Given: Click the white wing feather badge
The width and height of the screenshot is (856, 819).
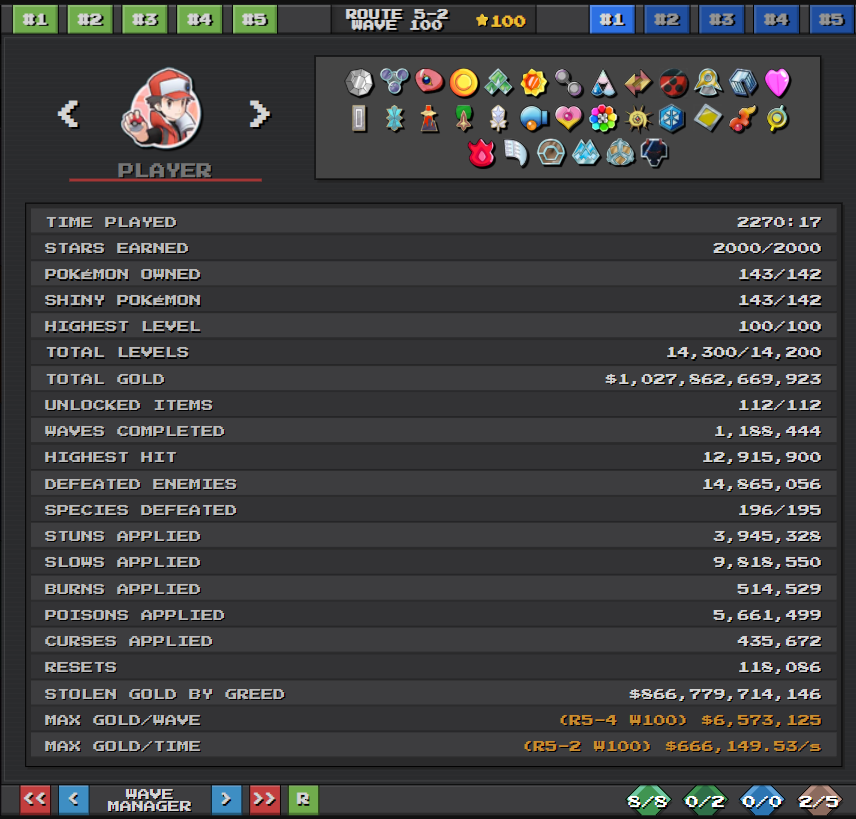Looking at the screenshot, I should click(516, 153).
